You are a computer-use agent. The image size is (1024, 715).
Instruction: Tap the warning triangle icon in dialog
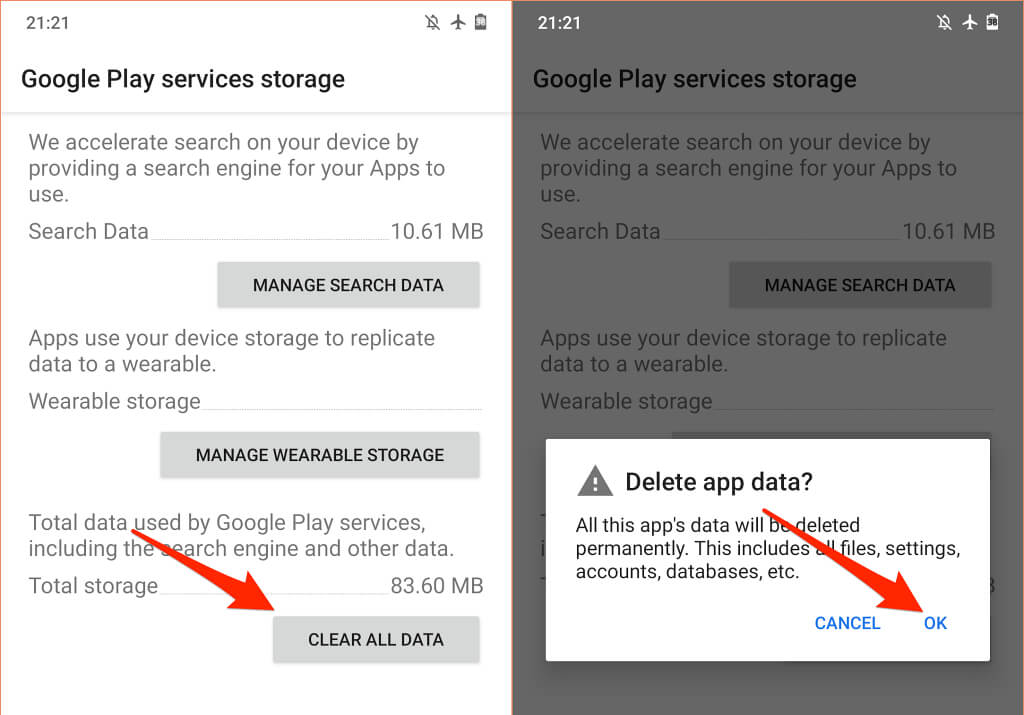pos(595,481)
